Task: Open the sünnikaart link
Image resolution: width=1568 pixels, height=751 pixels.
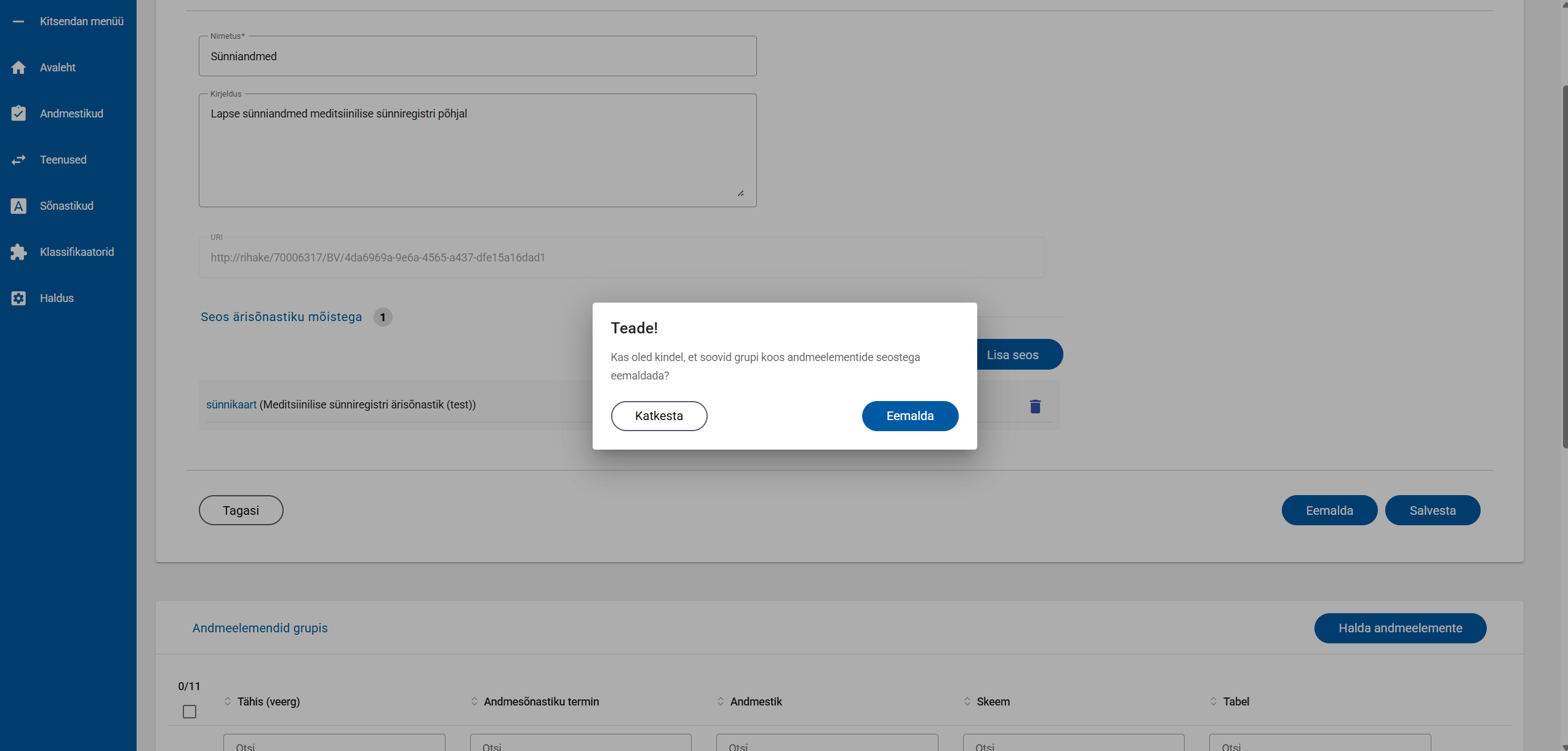Action: tap(231, 405)
